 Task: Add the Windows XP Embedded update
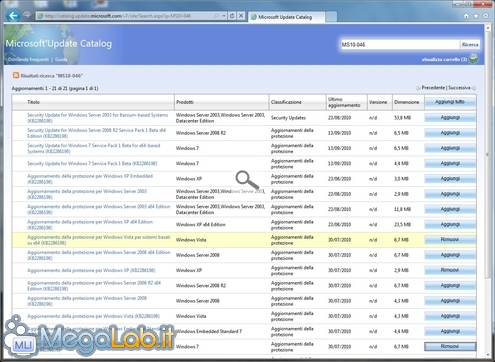[450, 179]
